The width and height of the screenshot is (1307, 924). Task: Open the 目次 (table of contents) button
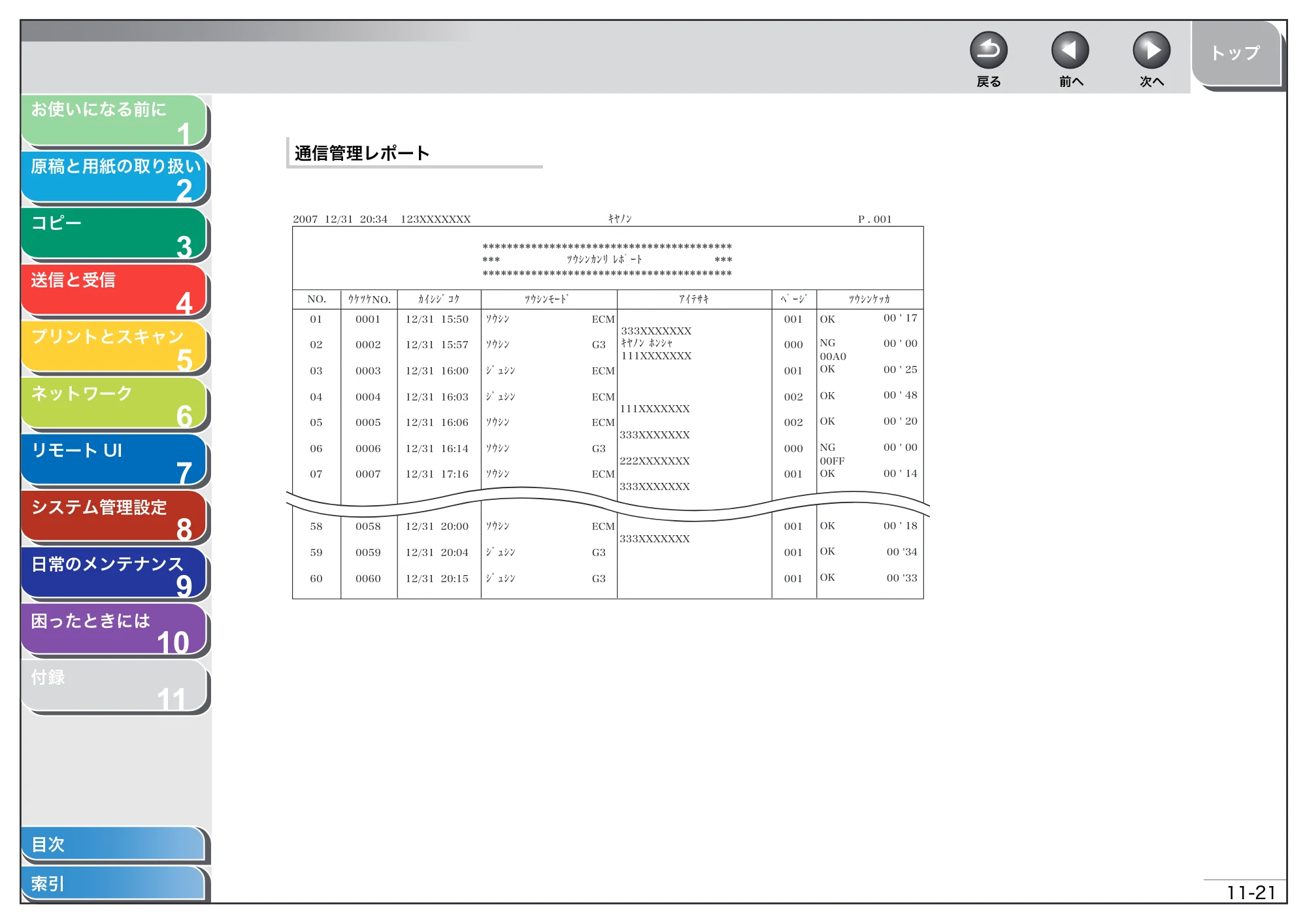(x=113, y=844)
